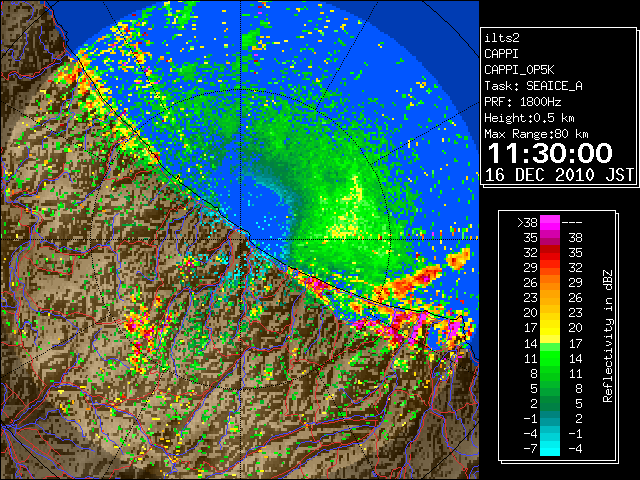Click the 'ilts2' radar name label
The height and width of the screenshot is (480, 640).
(x=502, y=38)
